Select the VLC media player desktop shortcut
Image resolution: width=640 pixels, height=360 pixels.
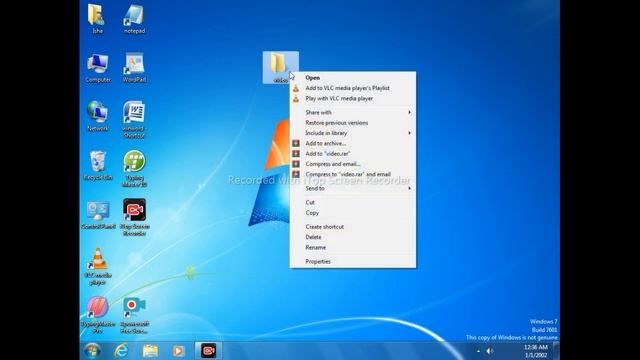pos(98,266)
